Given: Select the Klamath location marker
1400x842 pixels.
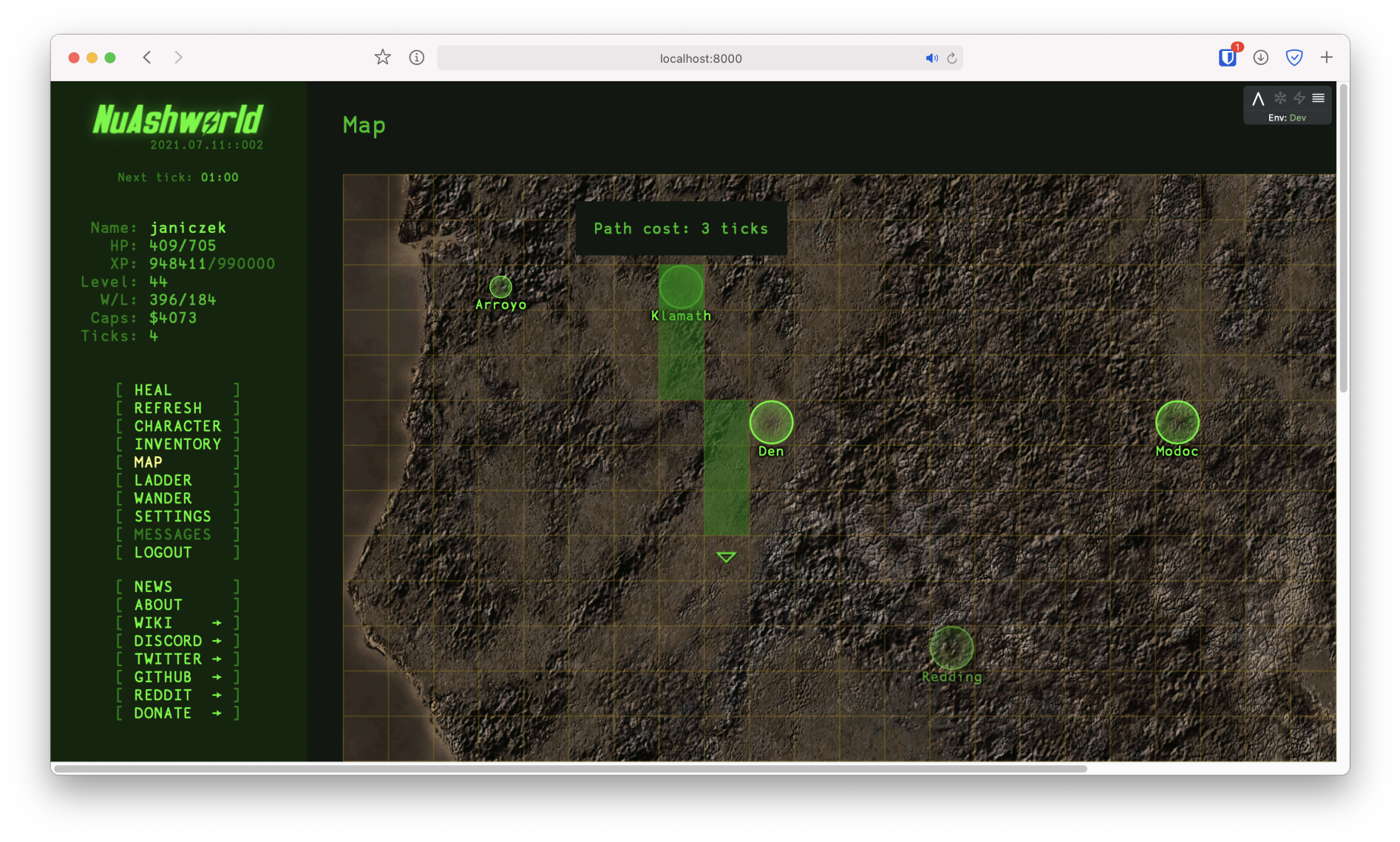Looking at the screenshot, I should pos(681,287).
